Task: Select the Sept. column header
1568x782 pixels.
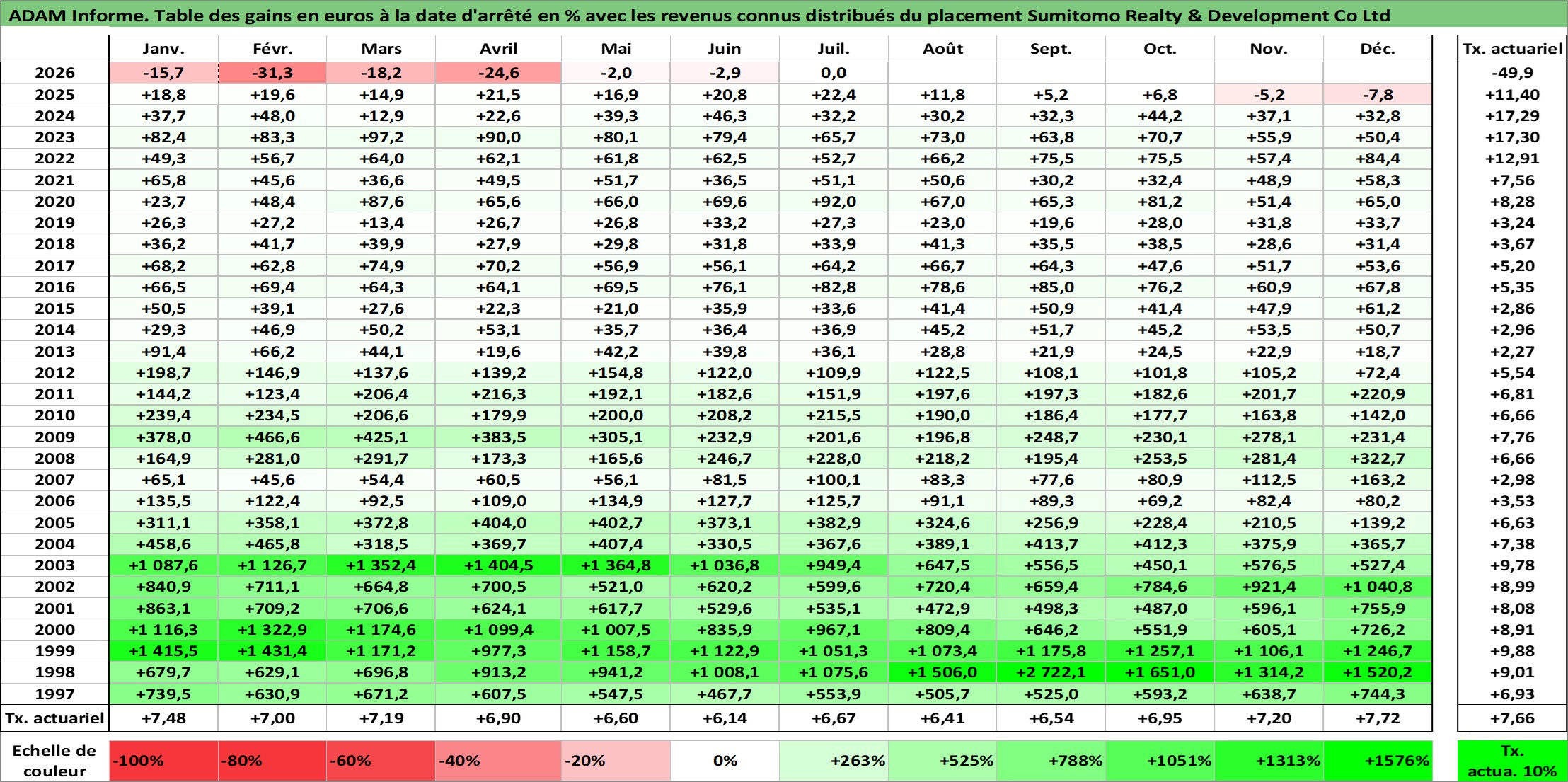Action: (1051, 49)
